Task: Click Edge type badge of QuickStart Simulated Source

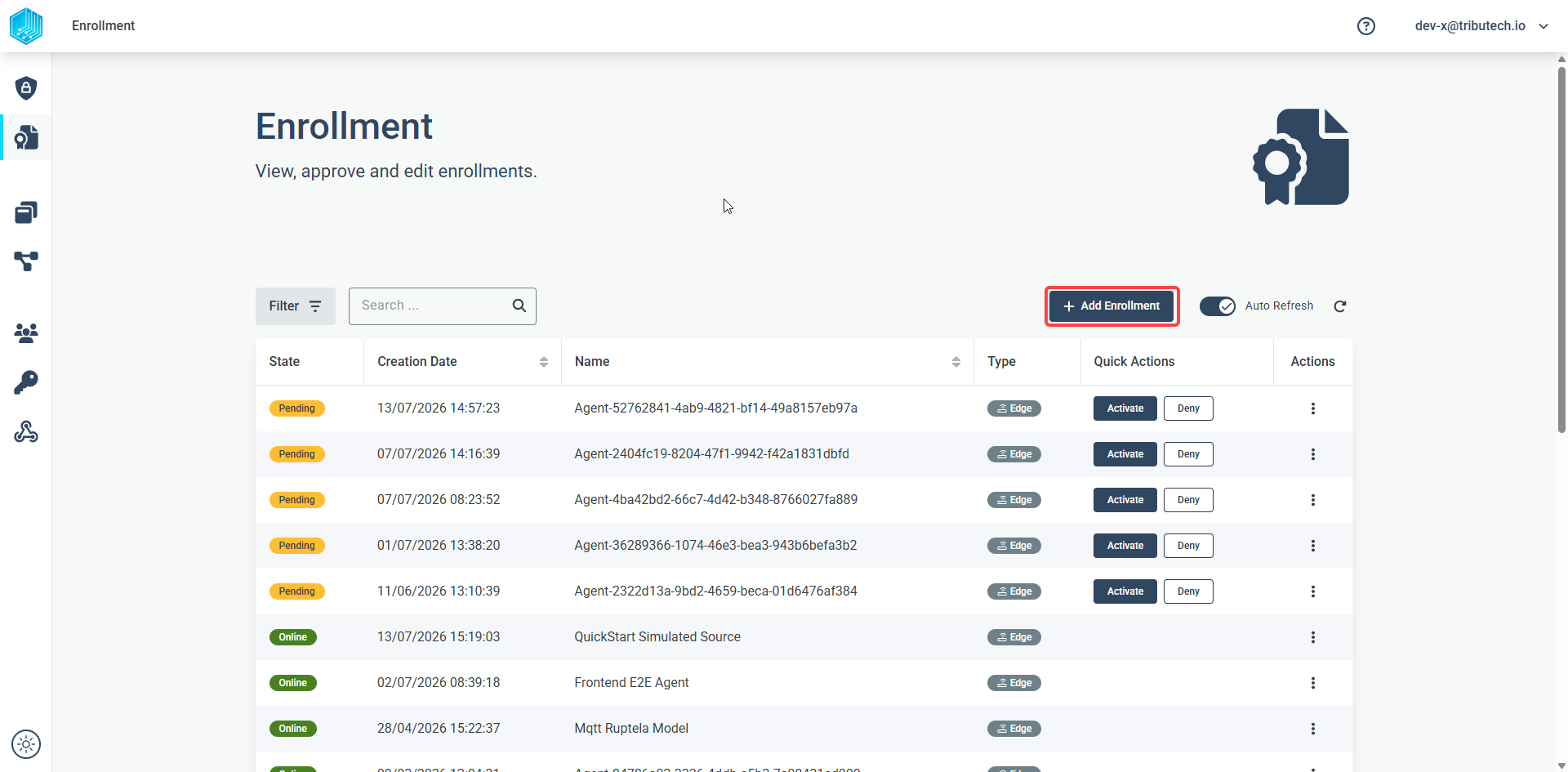Action: pos(1014,637)
